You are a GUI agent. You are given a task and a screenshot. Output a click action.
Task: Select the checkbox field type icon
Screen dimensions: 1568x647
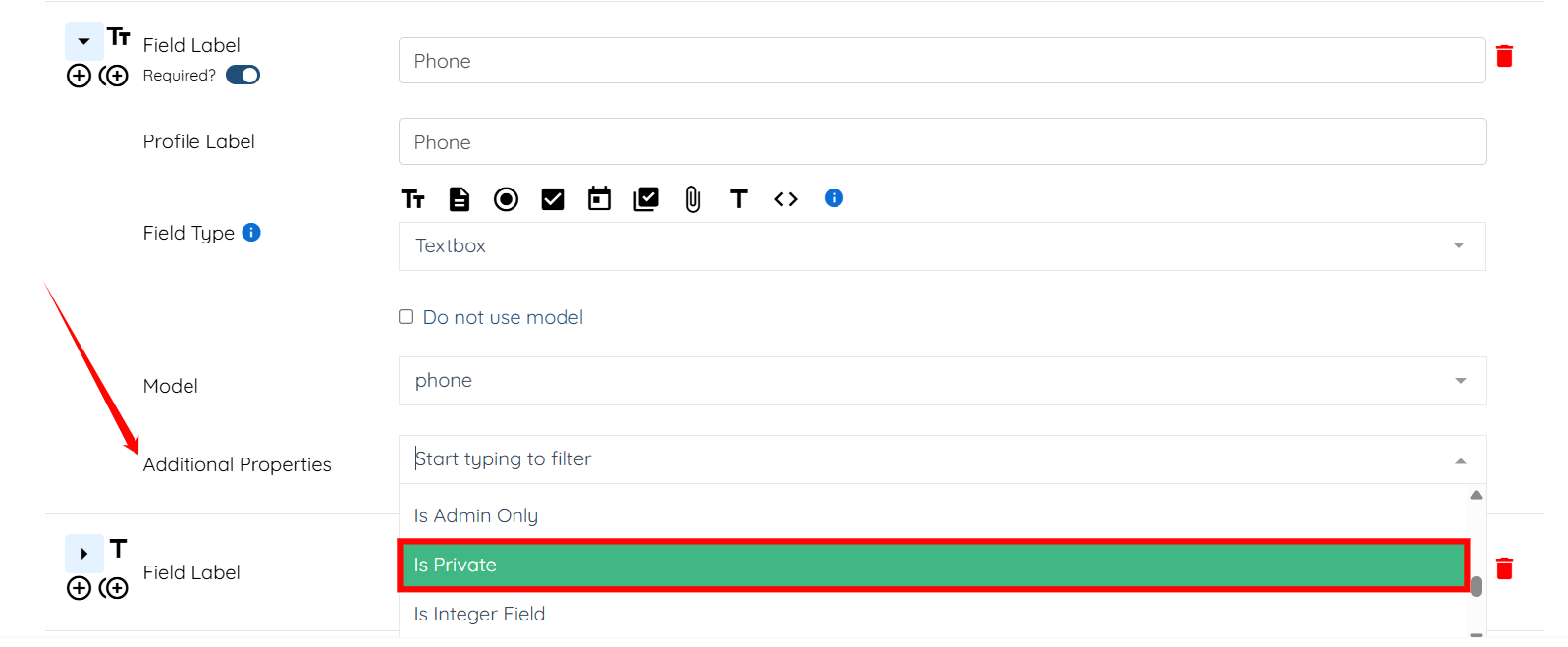[x=553, y=199]
